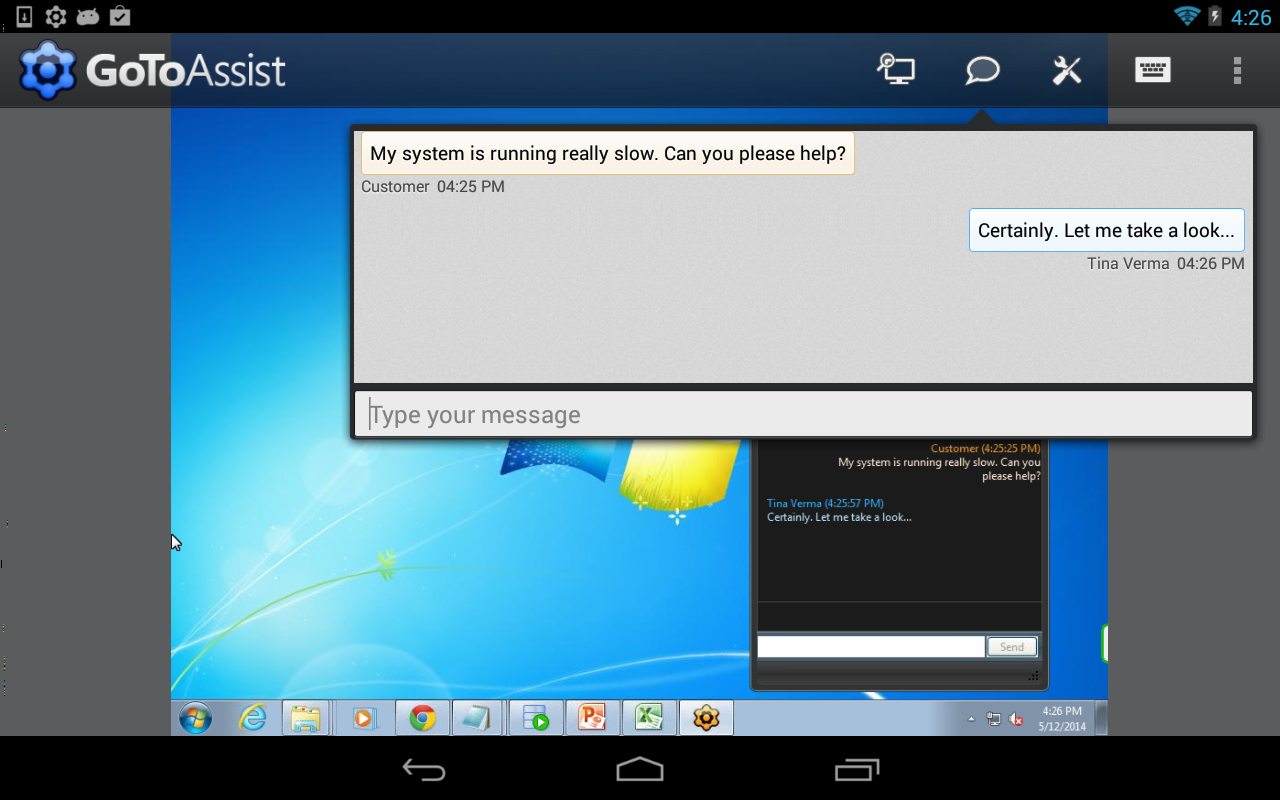
Task: Tap the clipboard checkmark notification icon
Action: (x=119, y=16)
